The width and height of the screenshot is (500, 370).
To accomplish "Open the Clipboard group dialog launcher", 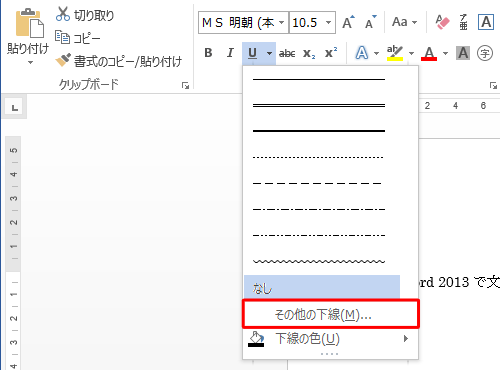I will pos(185,86).
